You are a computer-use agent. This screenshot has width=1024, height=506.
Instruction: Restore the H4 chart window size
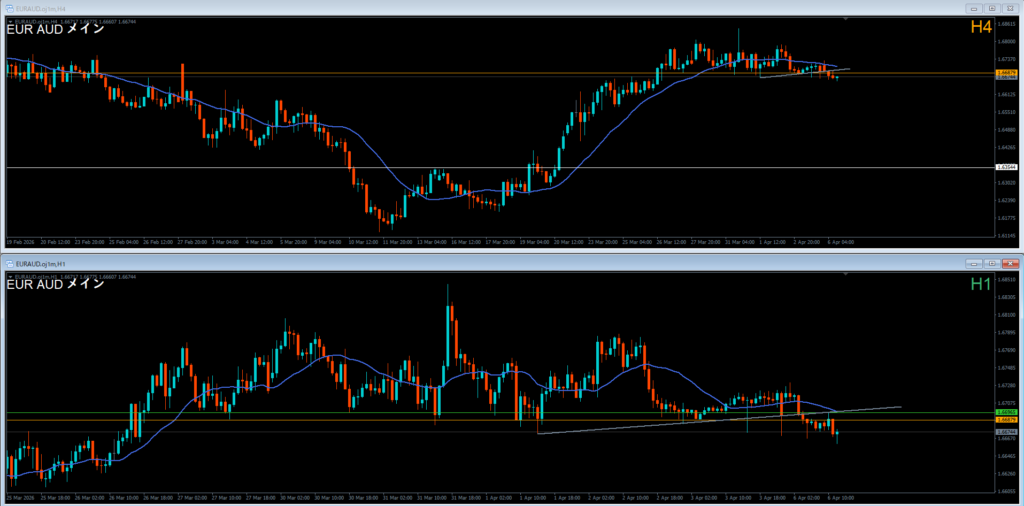coord(990,7)
